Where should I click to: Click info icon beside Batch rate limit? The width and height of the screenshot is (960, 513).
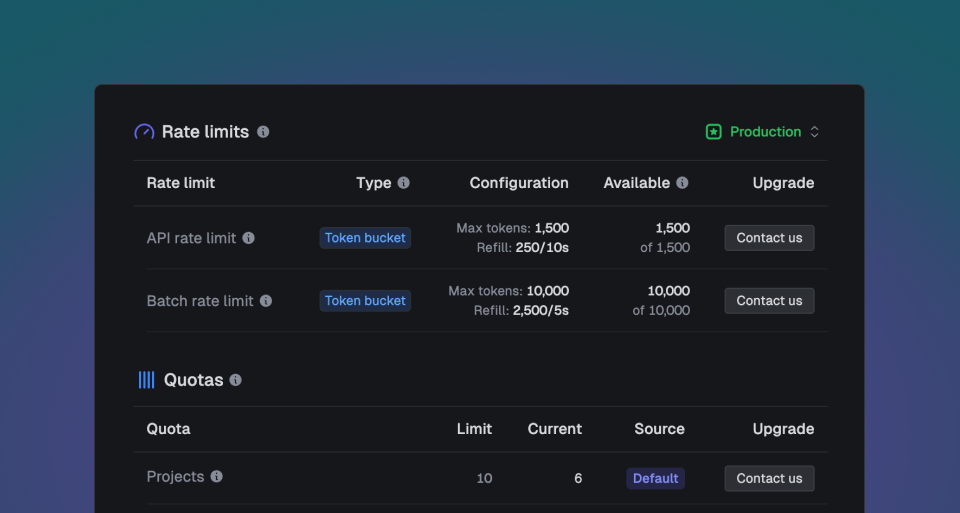coord(266,301)
